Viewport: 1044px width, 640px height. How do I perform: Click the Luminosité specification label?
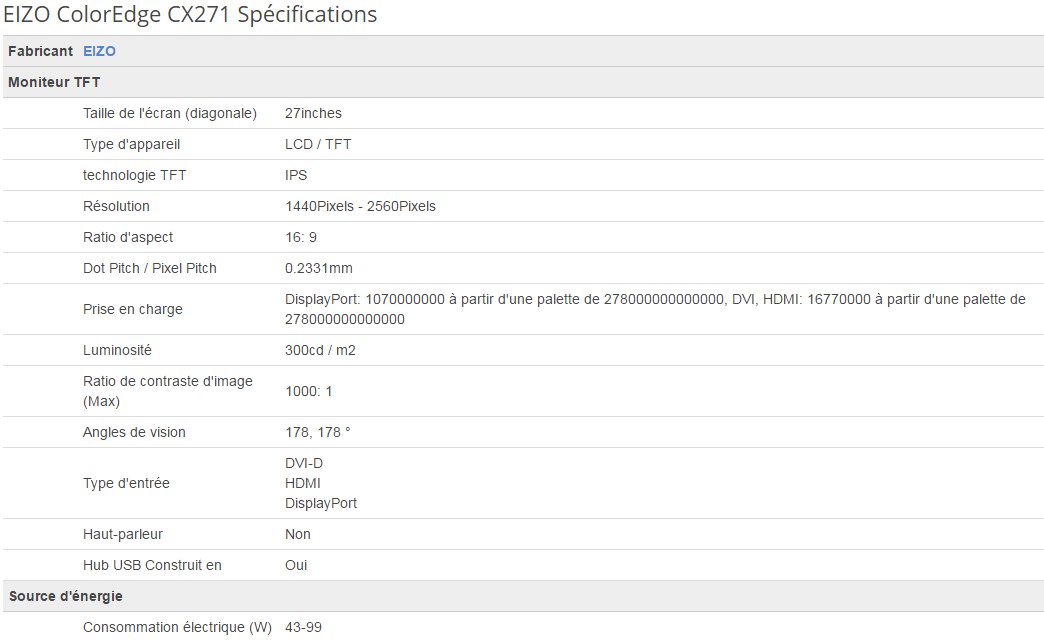pos(116,350)
